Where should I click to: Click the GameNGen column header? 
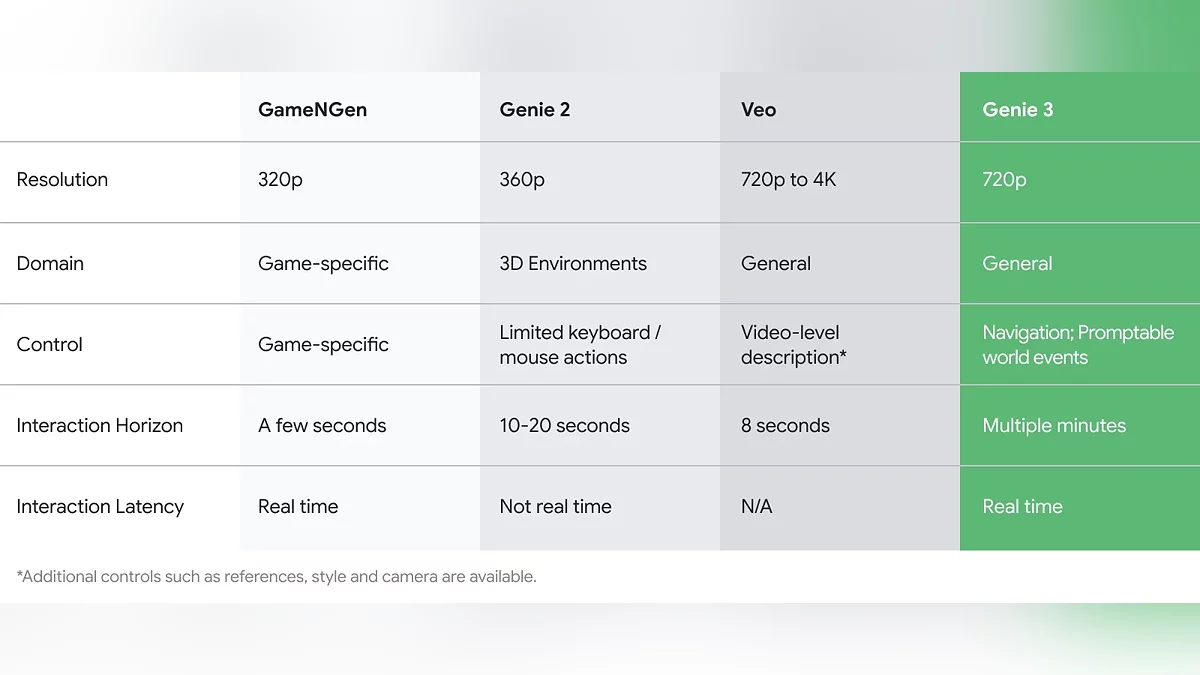(x=312, y=110)
